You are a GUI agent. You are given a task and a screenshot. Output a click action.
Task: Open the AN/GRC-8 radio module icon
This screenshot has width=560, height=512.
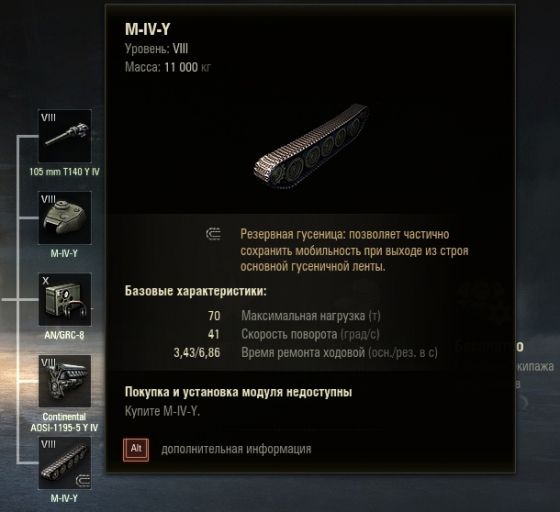pos(65,299)
